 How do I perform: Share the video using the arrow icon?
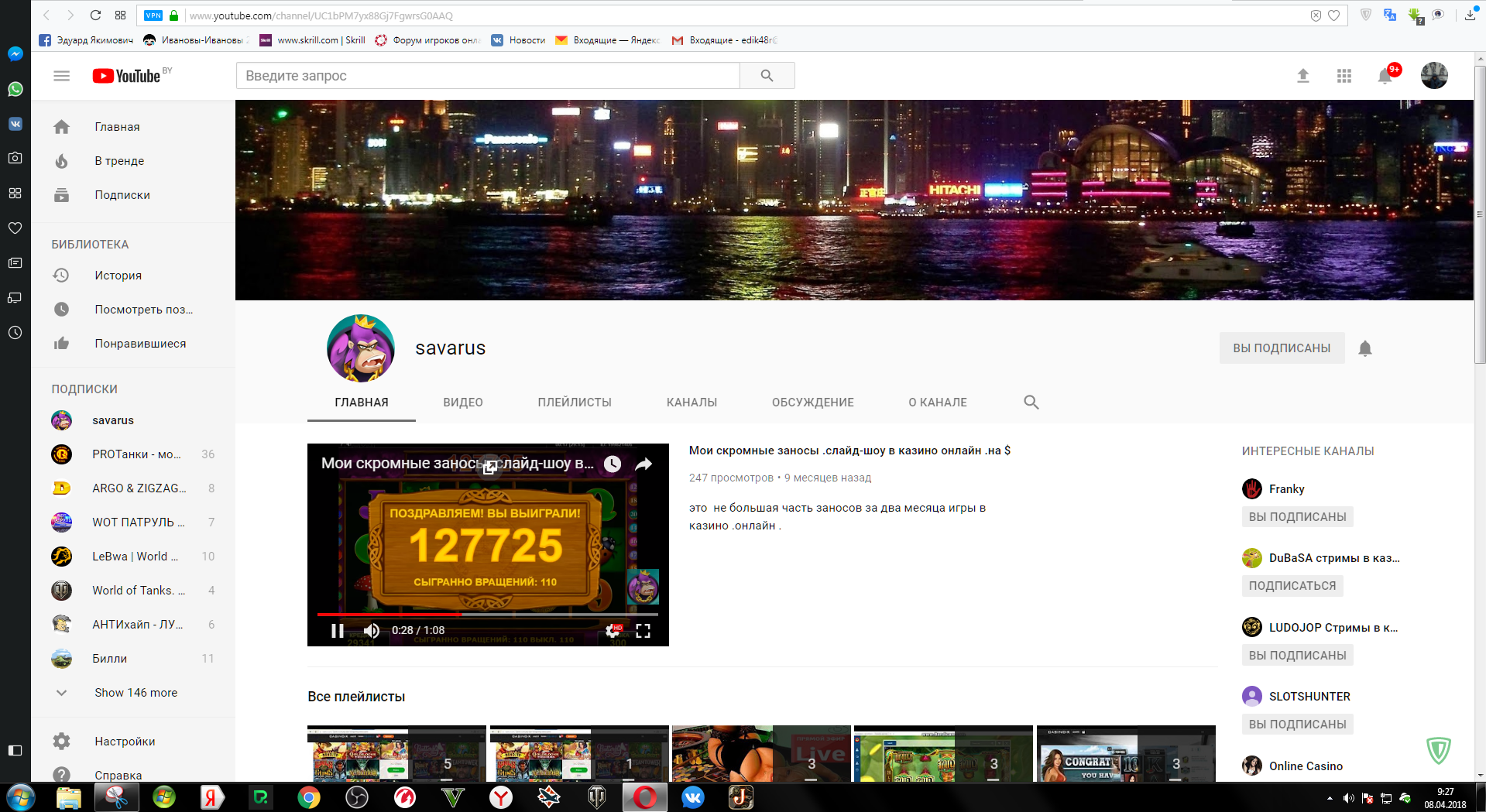[x=643, y=464]
